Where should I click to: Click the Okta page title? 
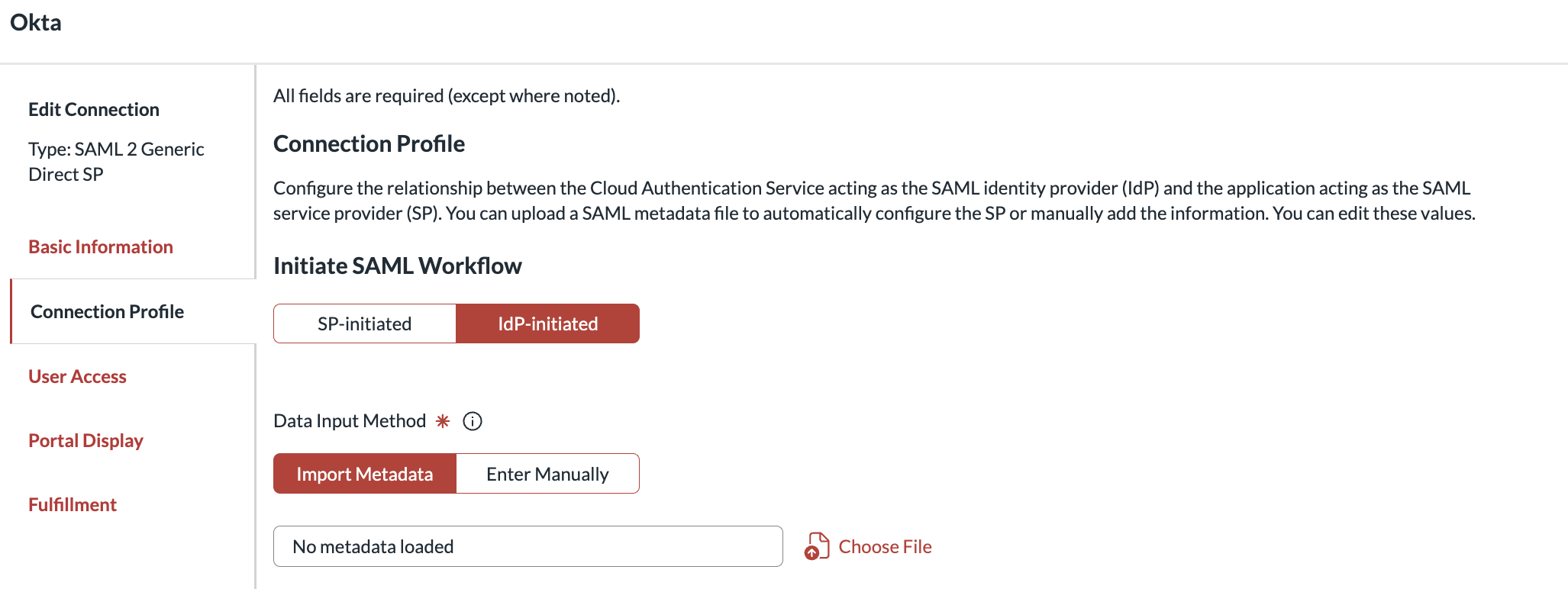36,22
